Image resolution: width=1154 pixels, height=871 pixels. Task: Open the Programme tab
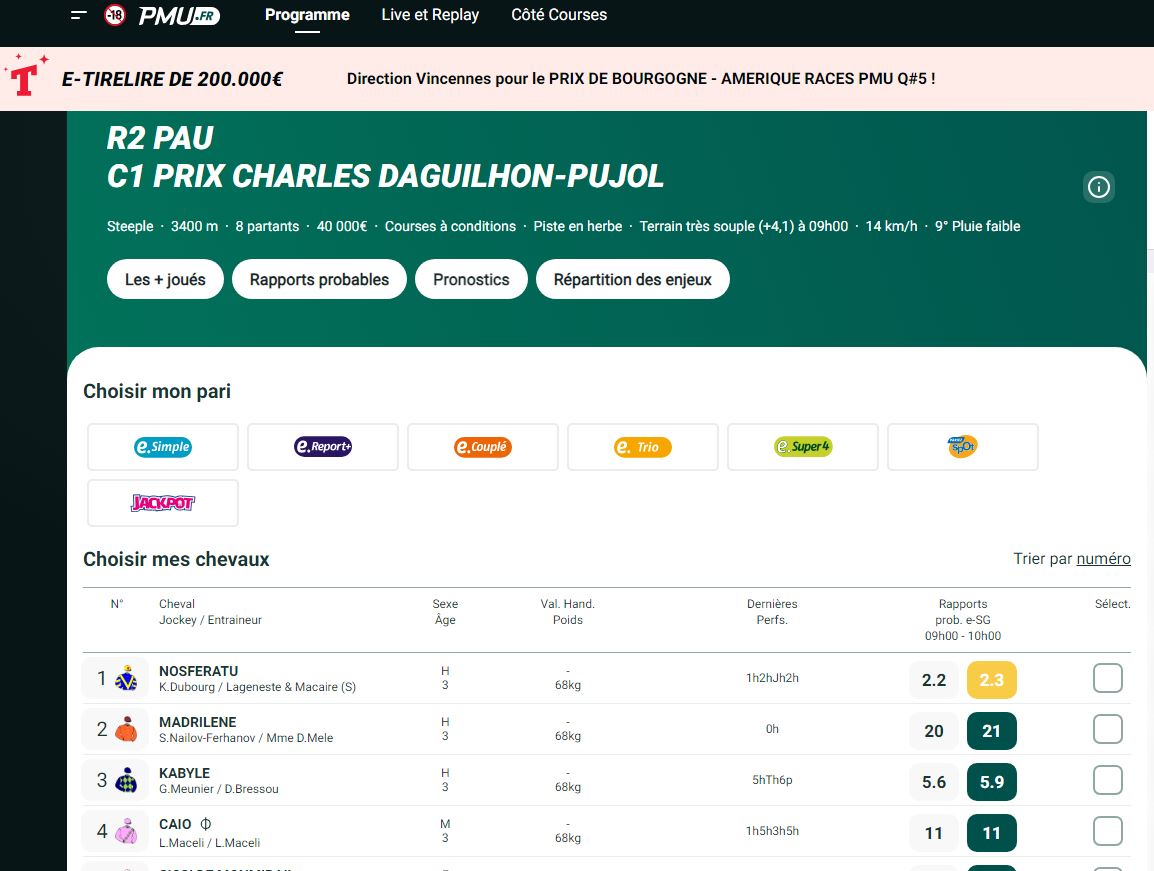point(307,15)
